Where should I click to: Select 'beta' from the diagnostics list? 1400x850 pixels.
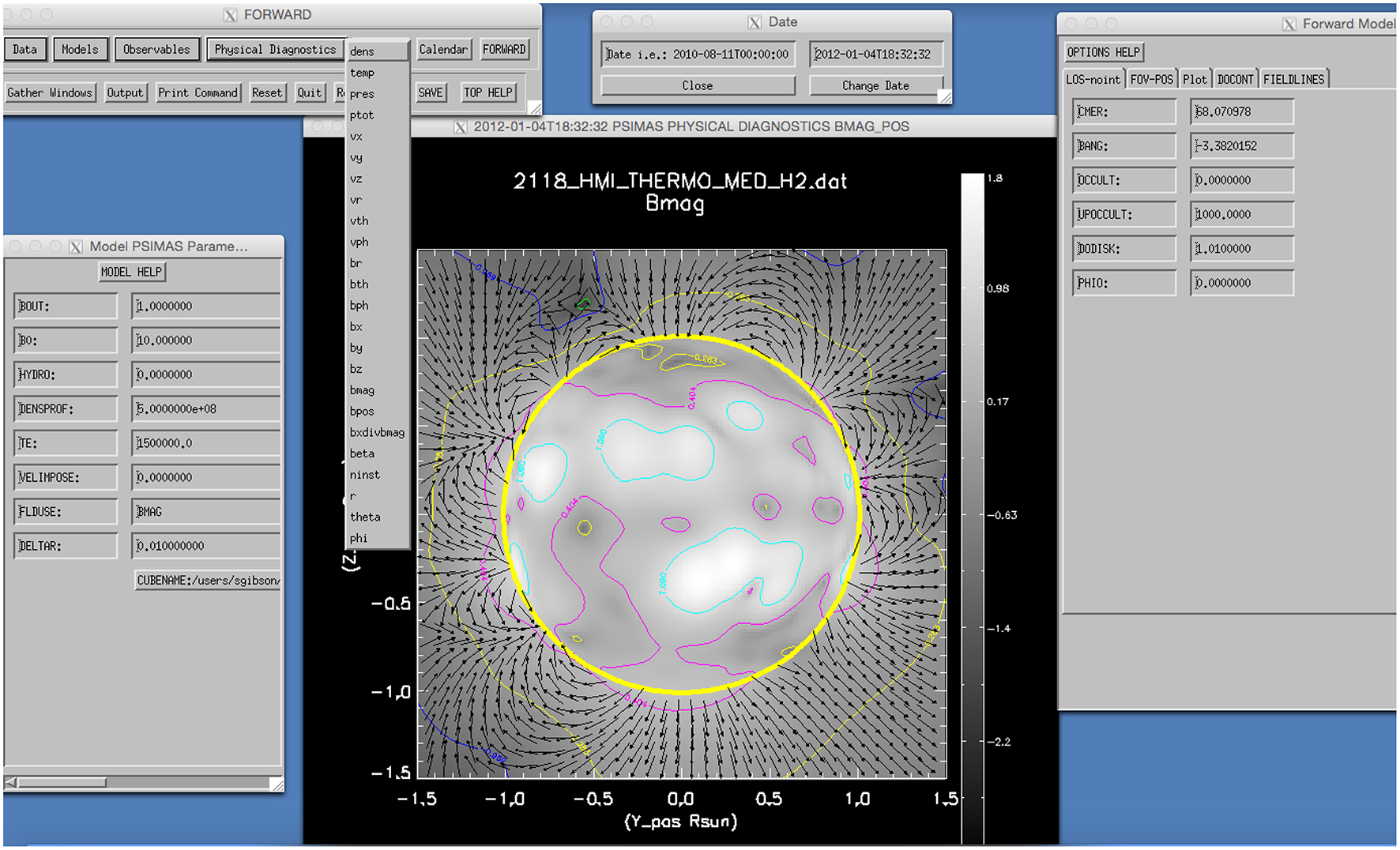tap(363, 453)
